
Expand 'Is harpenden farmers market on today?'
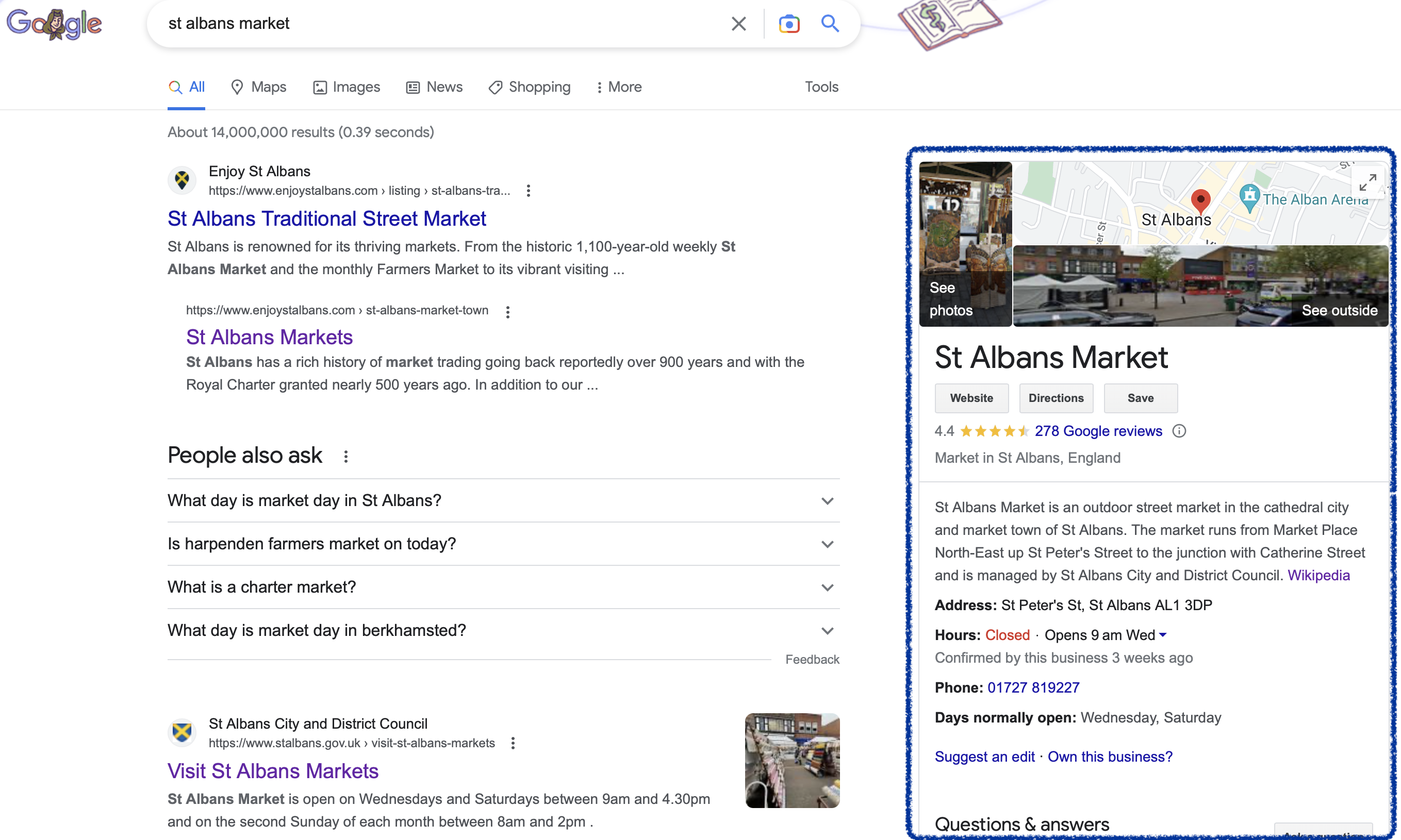503,544
